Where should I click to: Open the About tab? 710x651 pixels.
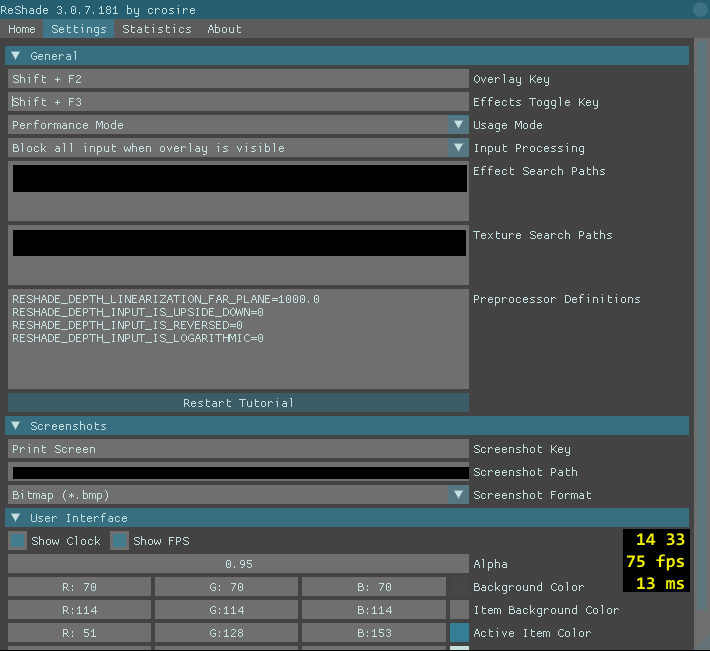coord(224,29)
